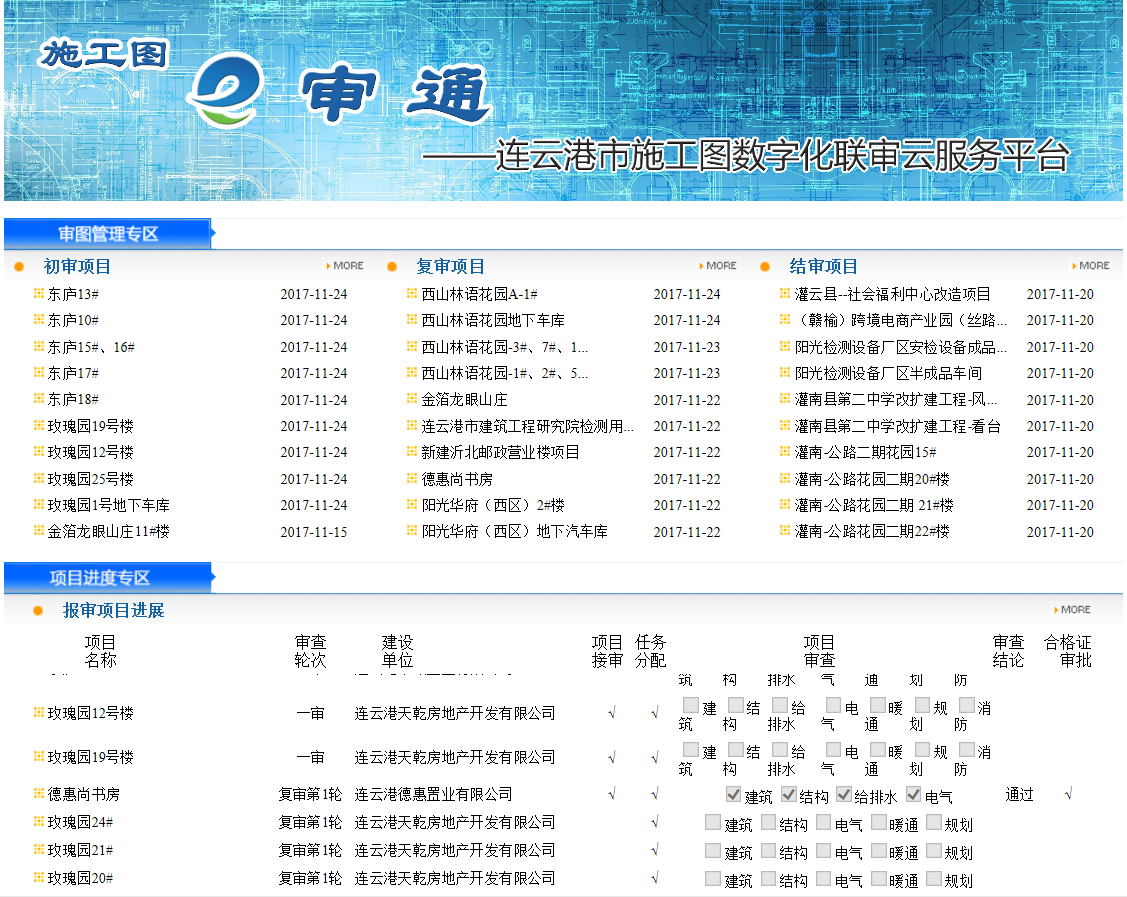Click the 审查轮次 column header

point(310,651)
